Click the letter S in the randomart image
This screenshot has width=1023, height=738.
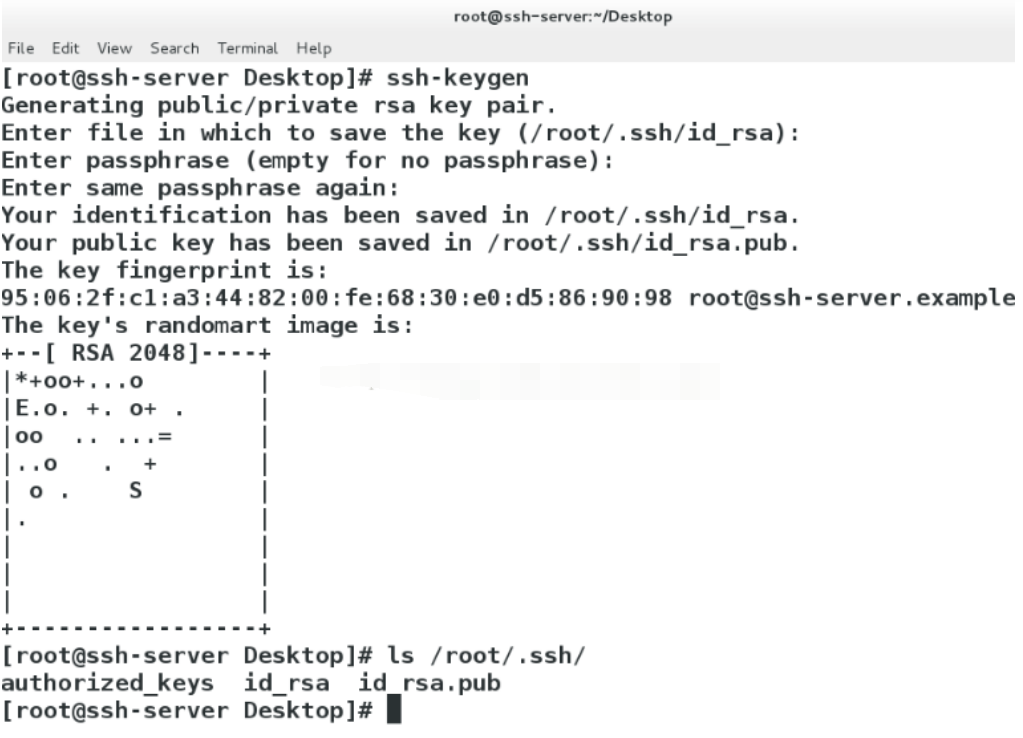tap(135, 491)
